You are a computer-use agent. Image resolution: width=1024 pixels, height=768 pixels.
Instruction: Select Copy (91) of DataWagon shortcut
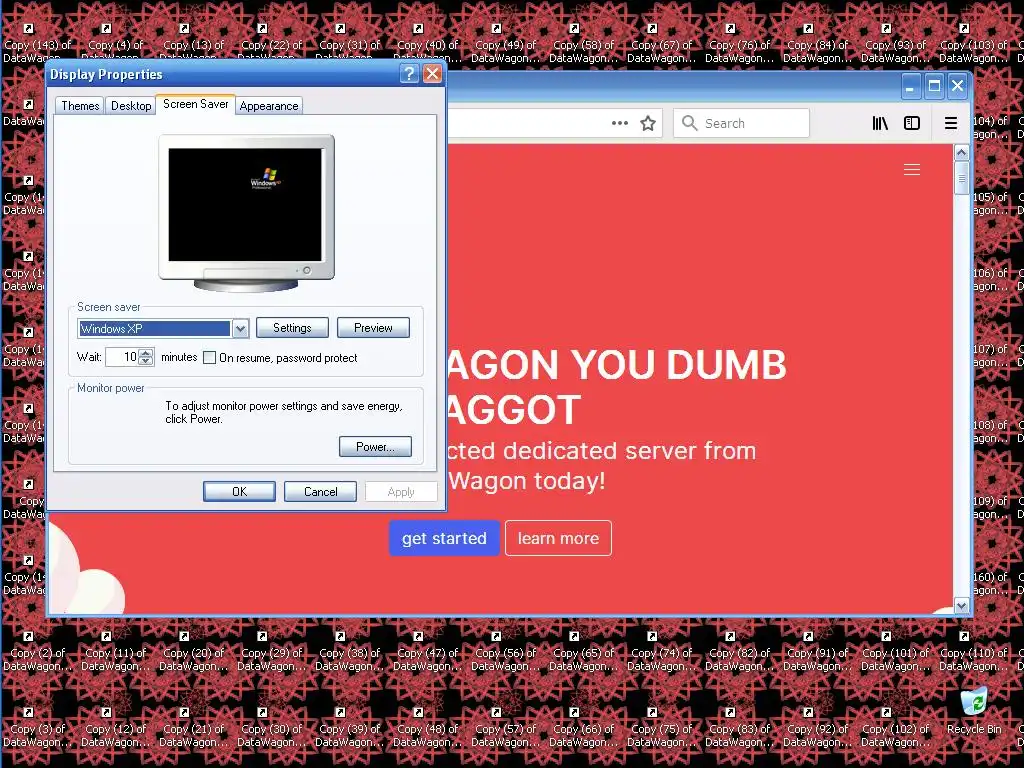[817, 651]
